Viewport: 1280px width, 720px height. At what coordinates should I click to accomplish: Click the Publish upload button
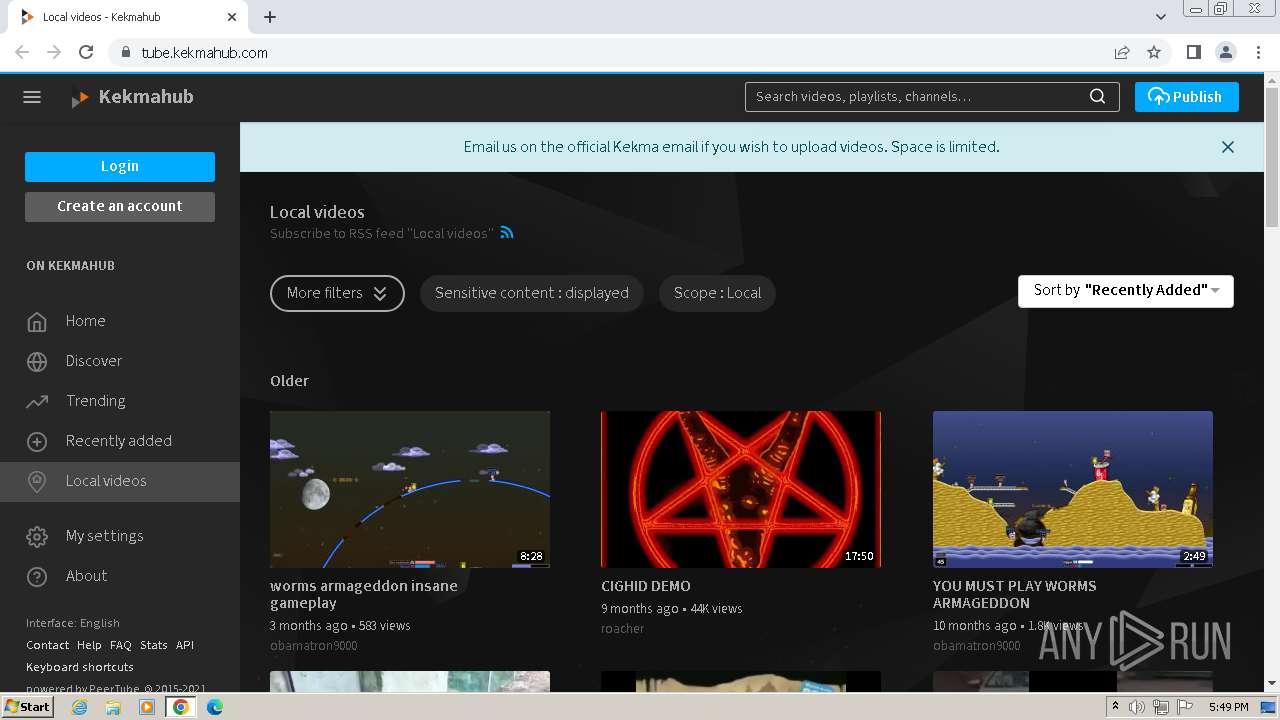pos(1186,97)
